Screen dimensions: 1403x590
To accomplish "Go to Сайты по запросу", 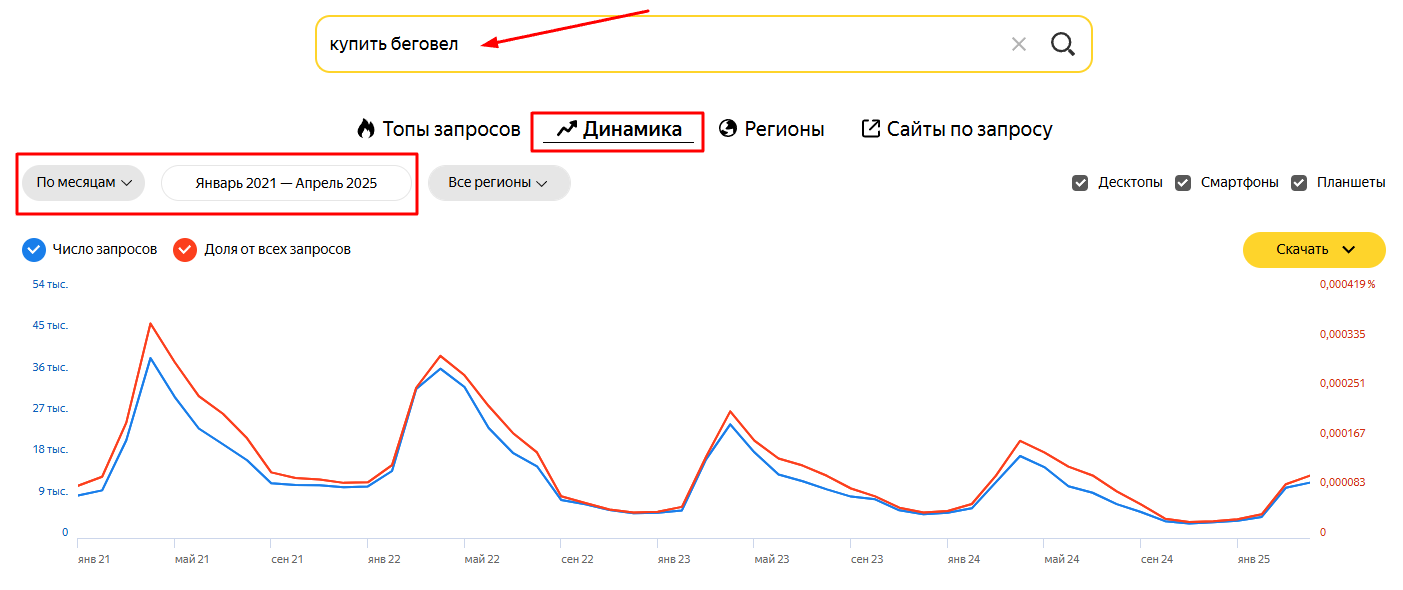I will [x=957, y=129].
